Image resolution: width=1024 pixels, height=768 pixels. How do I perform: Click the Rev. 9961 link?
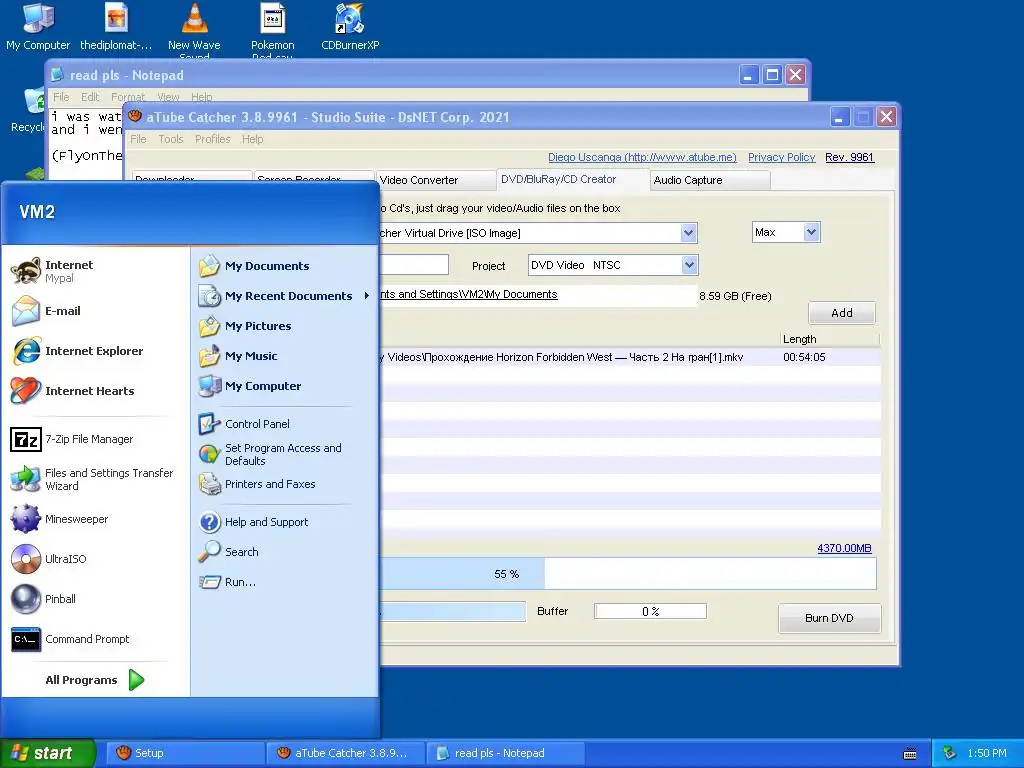[849, 157]
